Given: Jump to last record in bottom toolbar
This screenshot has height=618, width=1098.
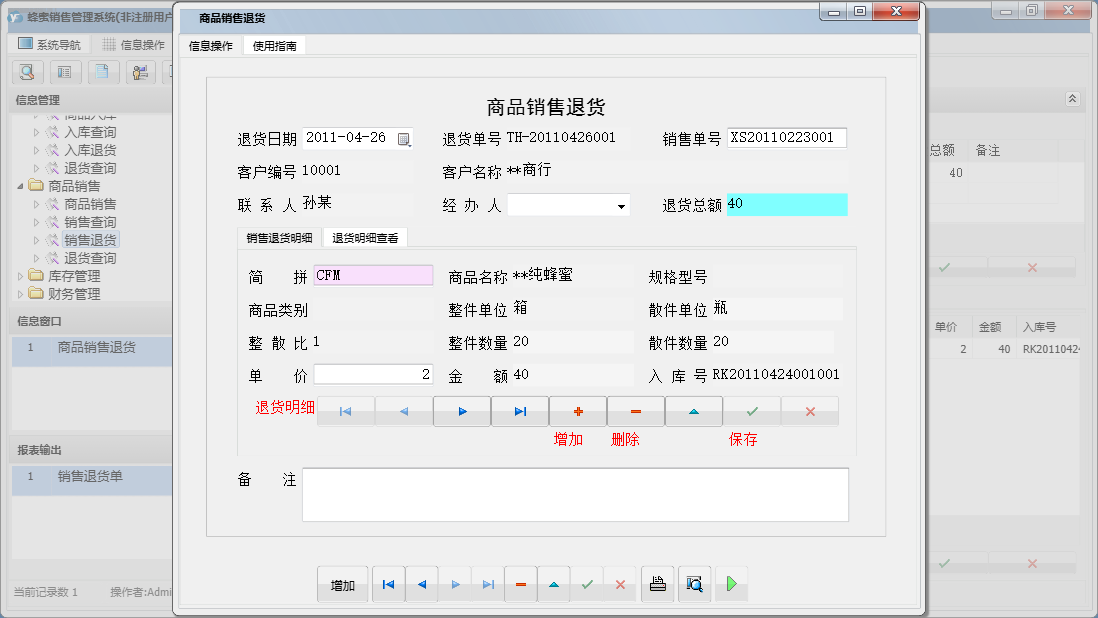Looking at the screenshot, I should pos(488,584).
